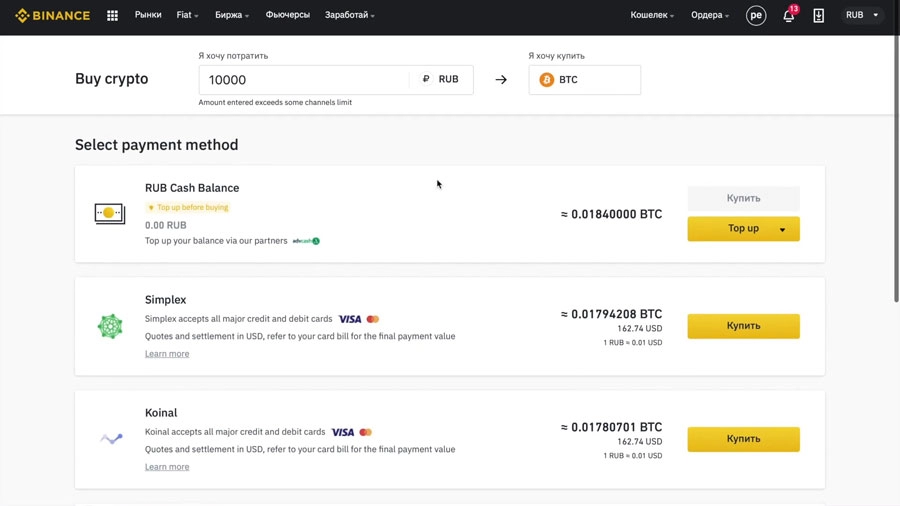Click Купить button for Koinal
Image resolution: width=900 pixels, height=506 pixels.
click(743, 439)
